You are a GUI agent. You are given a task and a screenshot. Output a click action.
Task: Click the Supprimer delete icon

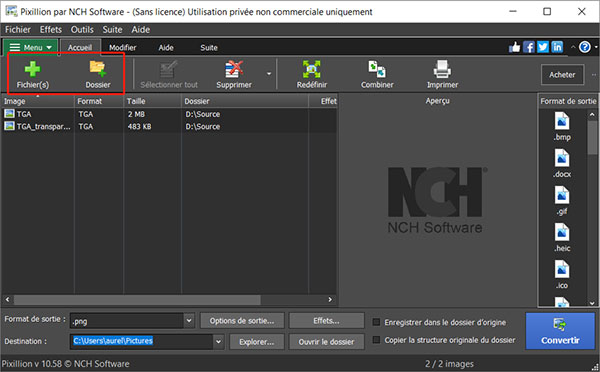click(234, 69)
